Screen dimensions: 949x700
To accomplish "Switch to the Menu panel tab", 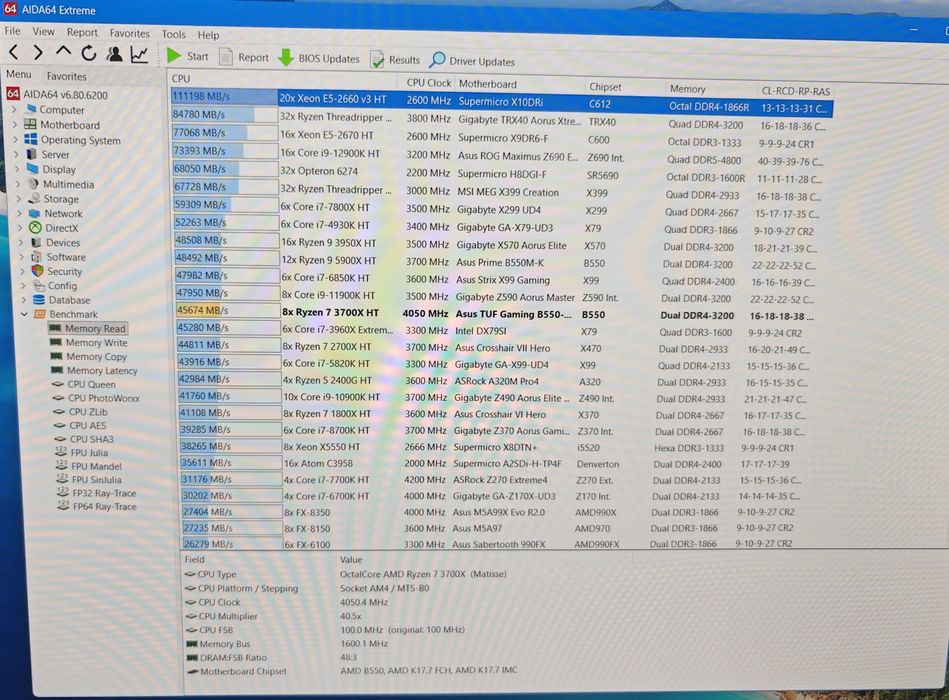I will pos(18,74).
